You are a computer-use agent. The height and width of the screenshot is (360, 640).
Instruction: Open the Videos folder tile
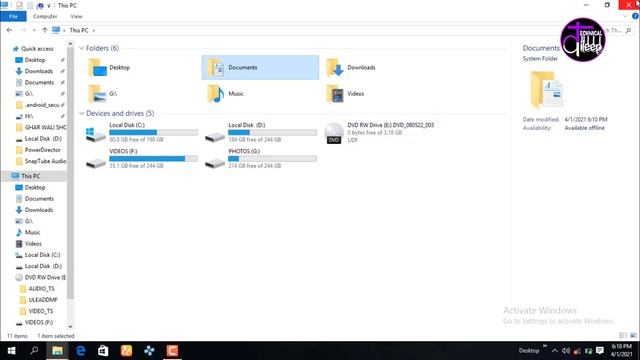pyautogui.click(x=345, y=93)
